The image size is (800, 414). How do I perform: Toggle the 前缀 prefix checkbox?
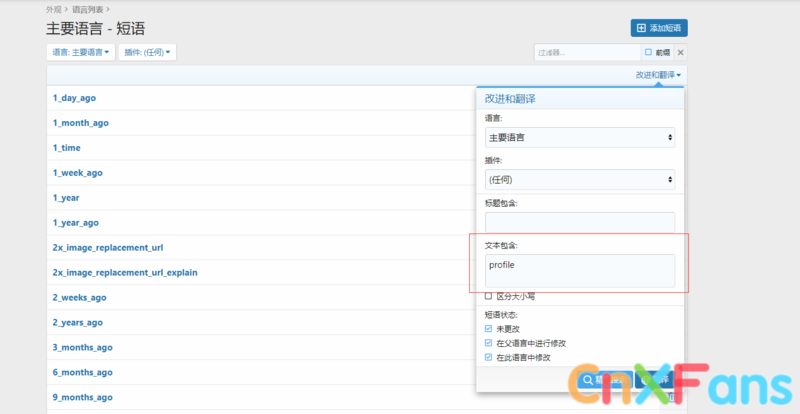[648, 52]
